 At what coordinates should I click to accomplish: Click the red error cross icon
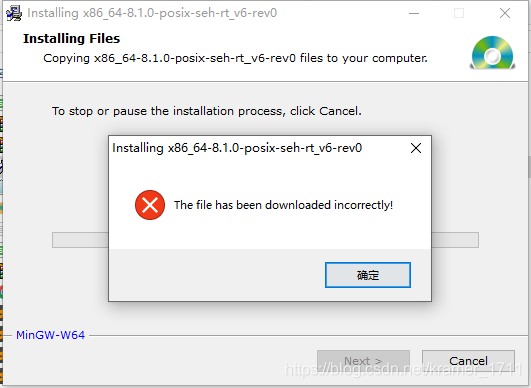[x=150, y=205]
